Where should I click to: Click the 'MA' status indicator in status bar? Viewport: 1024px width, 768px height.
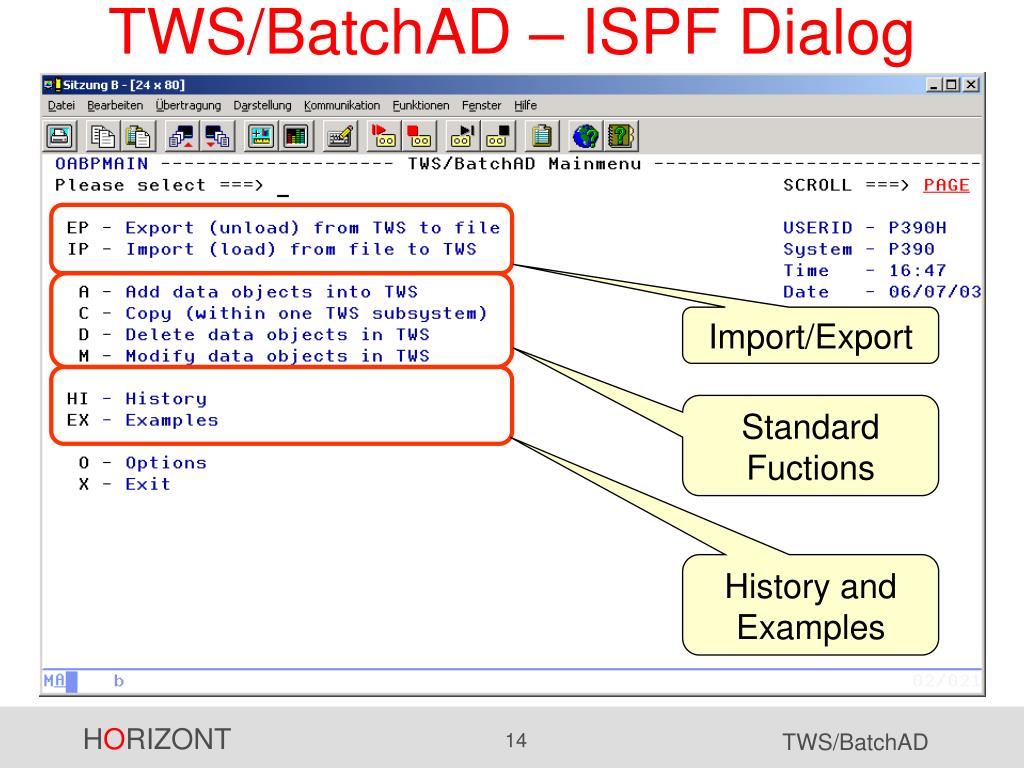click(x=55, y=680)
